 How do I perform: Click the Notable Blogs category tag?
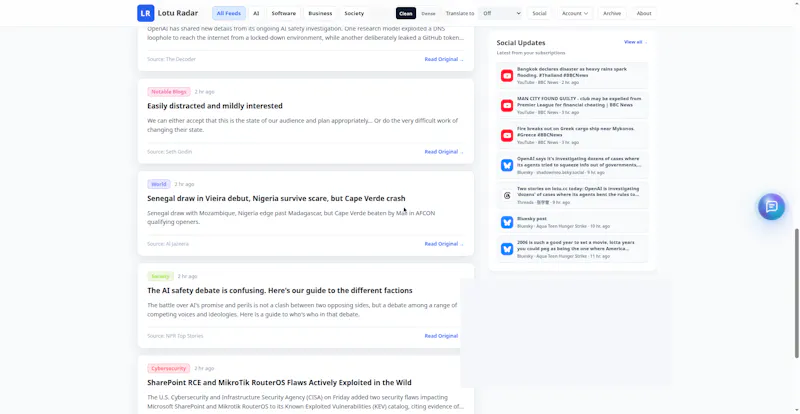[x=169, y=92]
